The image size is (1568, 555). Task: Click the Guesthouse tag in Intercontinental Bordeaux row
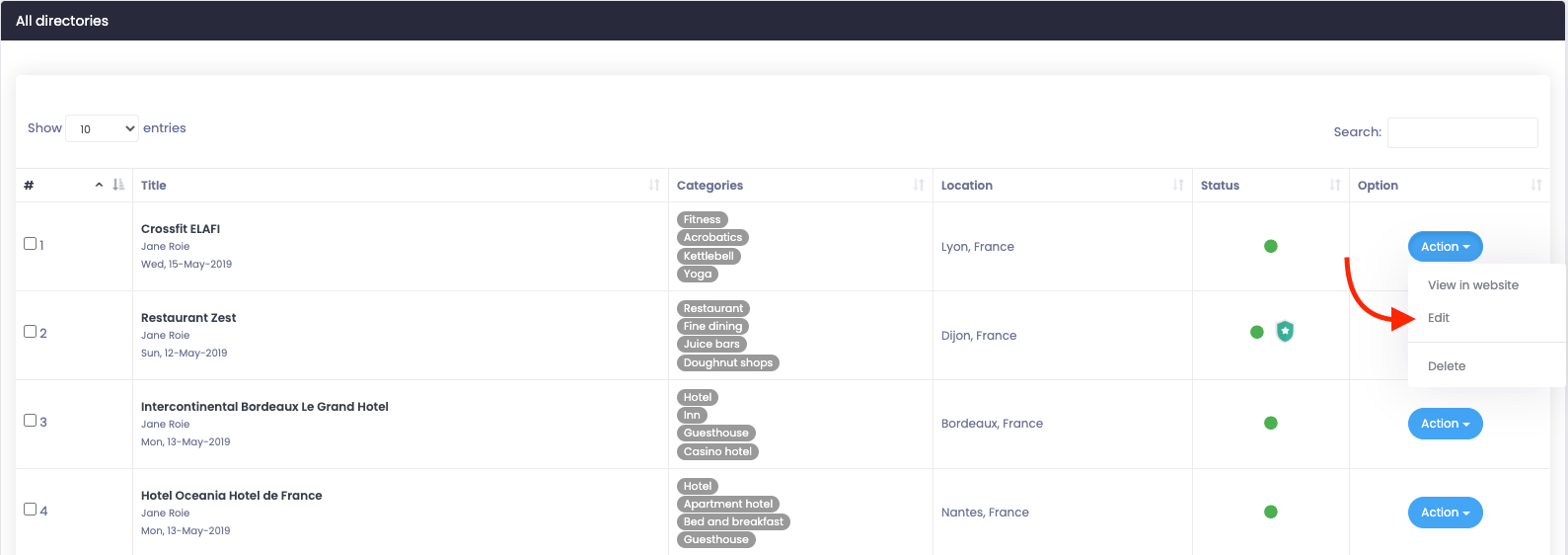coord(716,433)
